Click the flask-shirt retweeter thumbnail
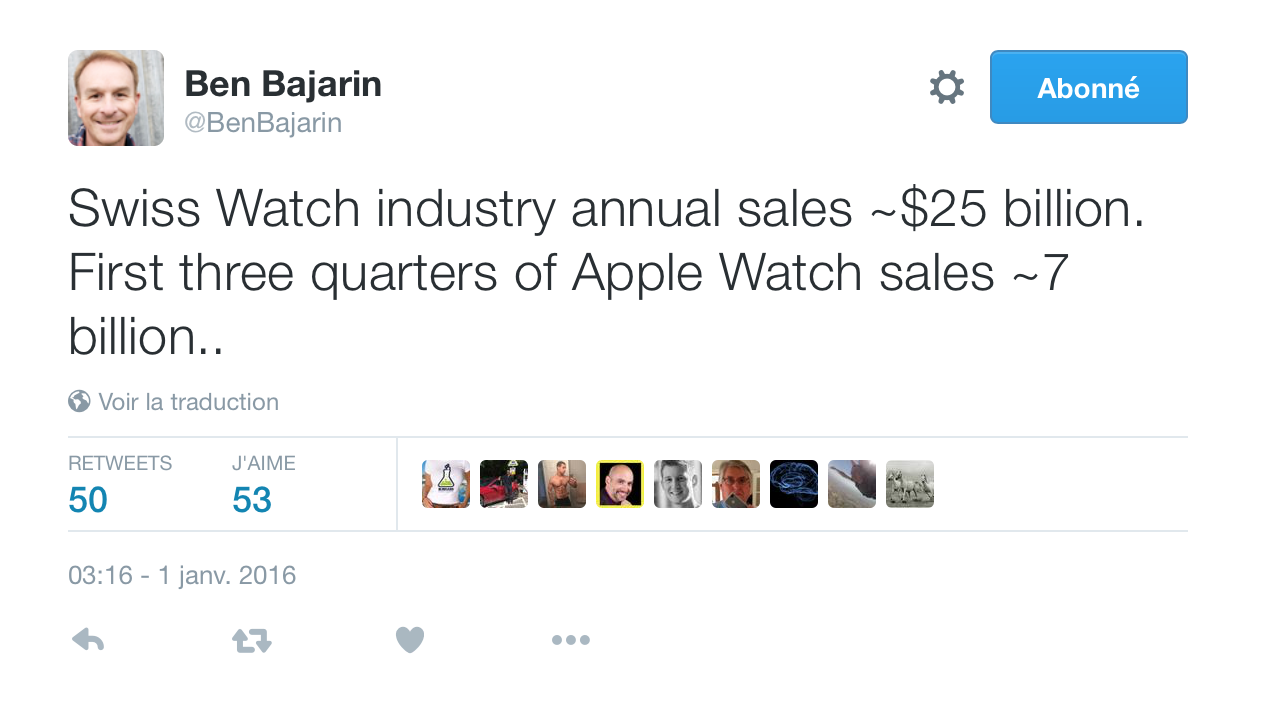1264x706 pixels. [445, 483]
